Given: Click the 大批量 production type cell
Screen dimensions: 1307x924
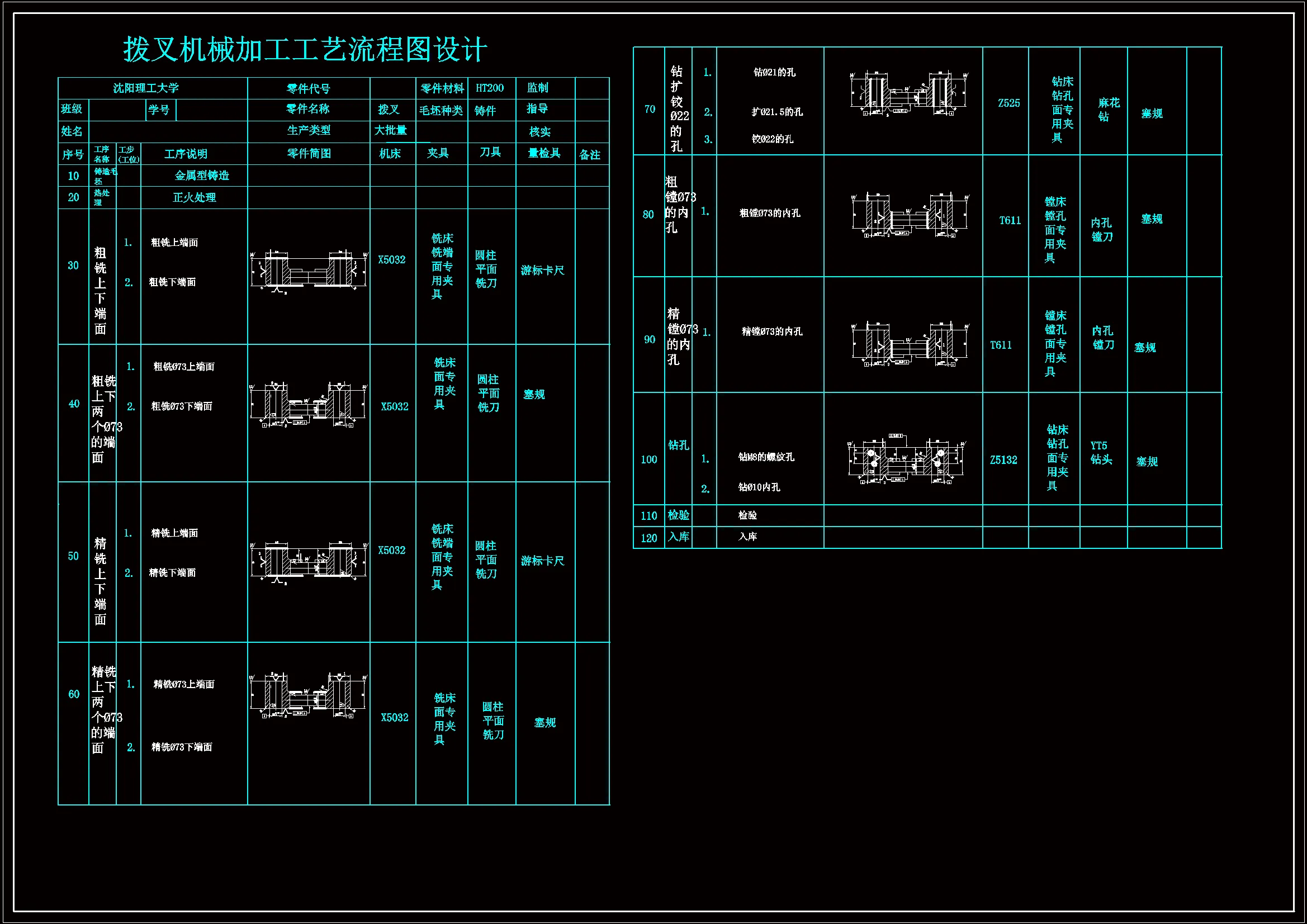Looking at the screenshot, I should (391, 130).
